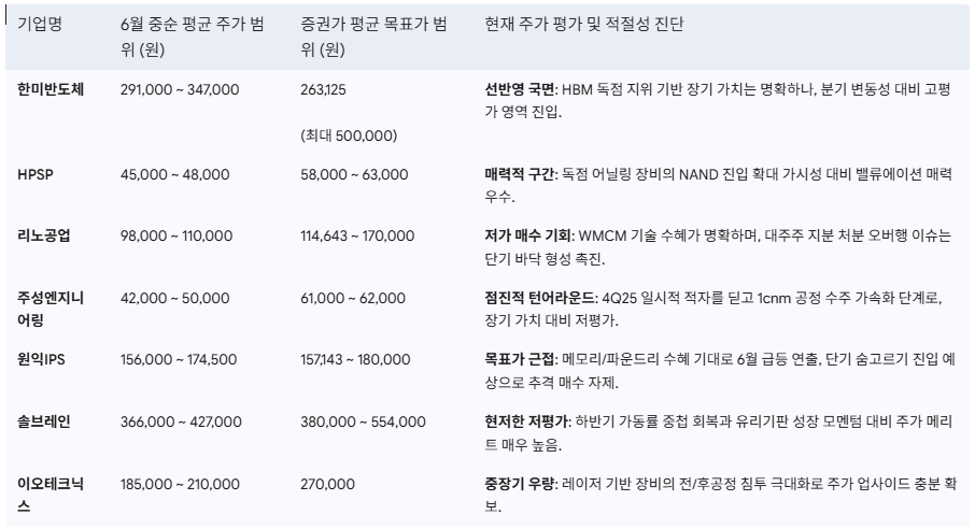
Task: Select the 원익IPS company name cell
Action: (41, 359)
